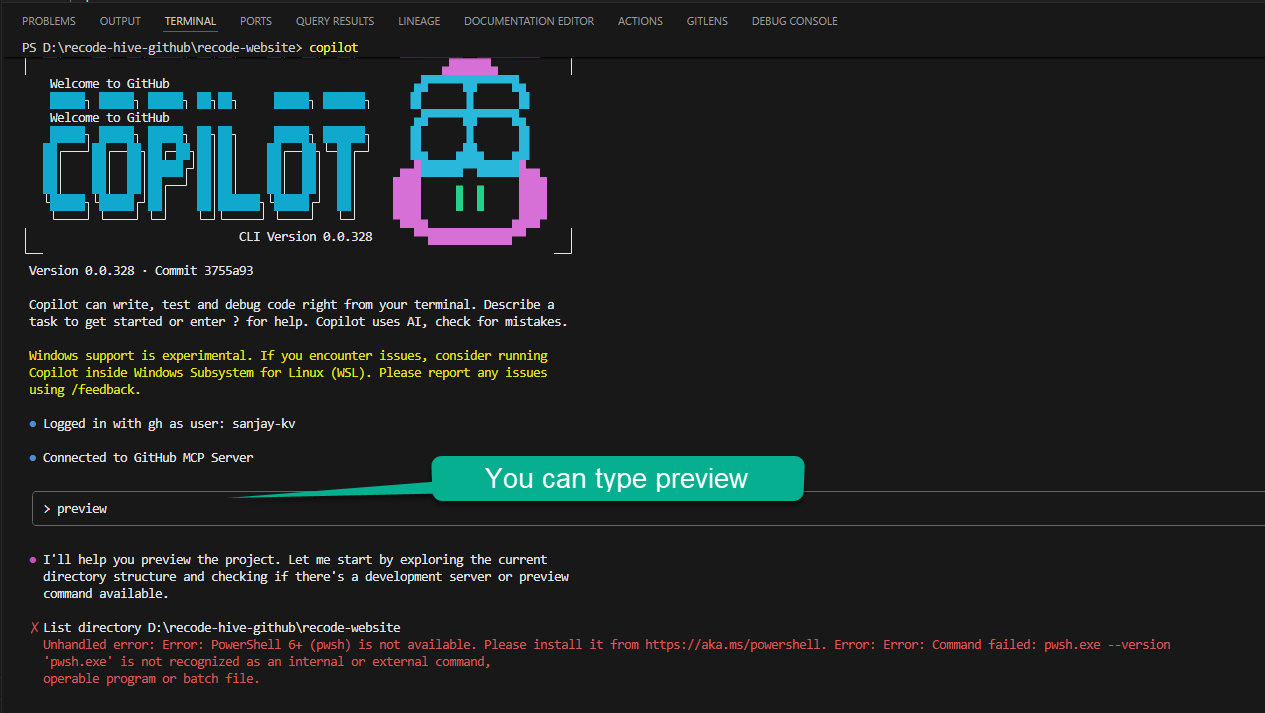The height and width of the screenshot is (713, 1265).
Task: Switch to the DEBUG CONSOLE tab
Action: (794, 20)
